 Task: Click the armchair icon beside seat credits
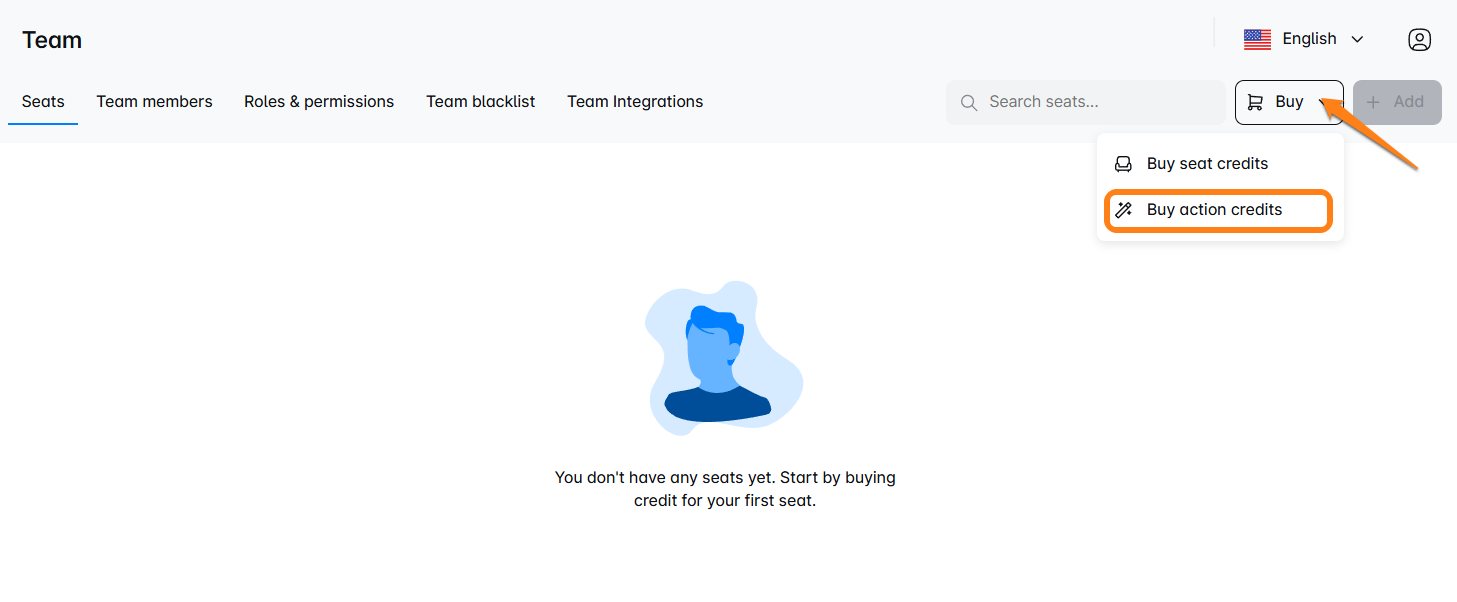(x=1123, y=164)
